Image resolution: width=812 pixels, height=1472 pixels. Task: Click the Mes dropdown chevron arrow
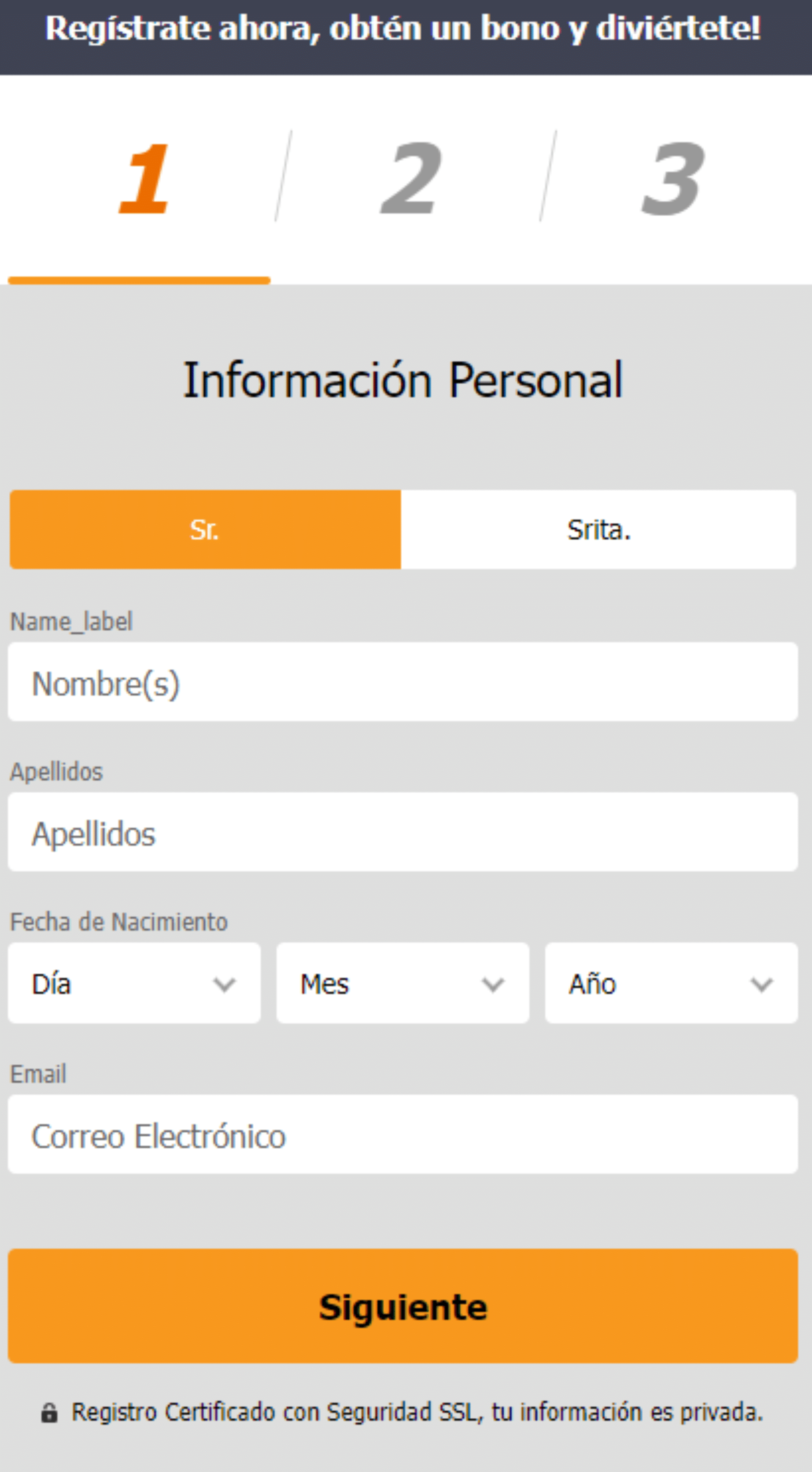pos(493,984)
